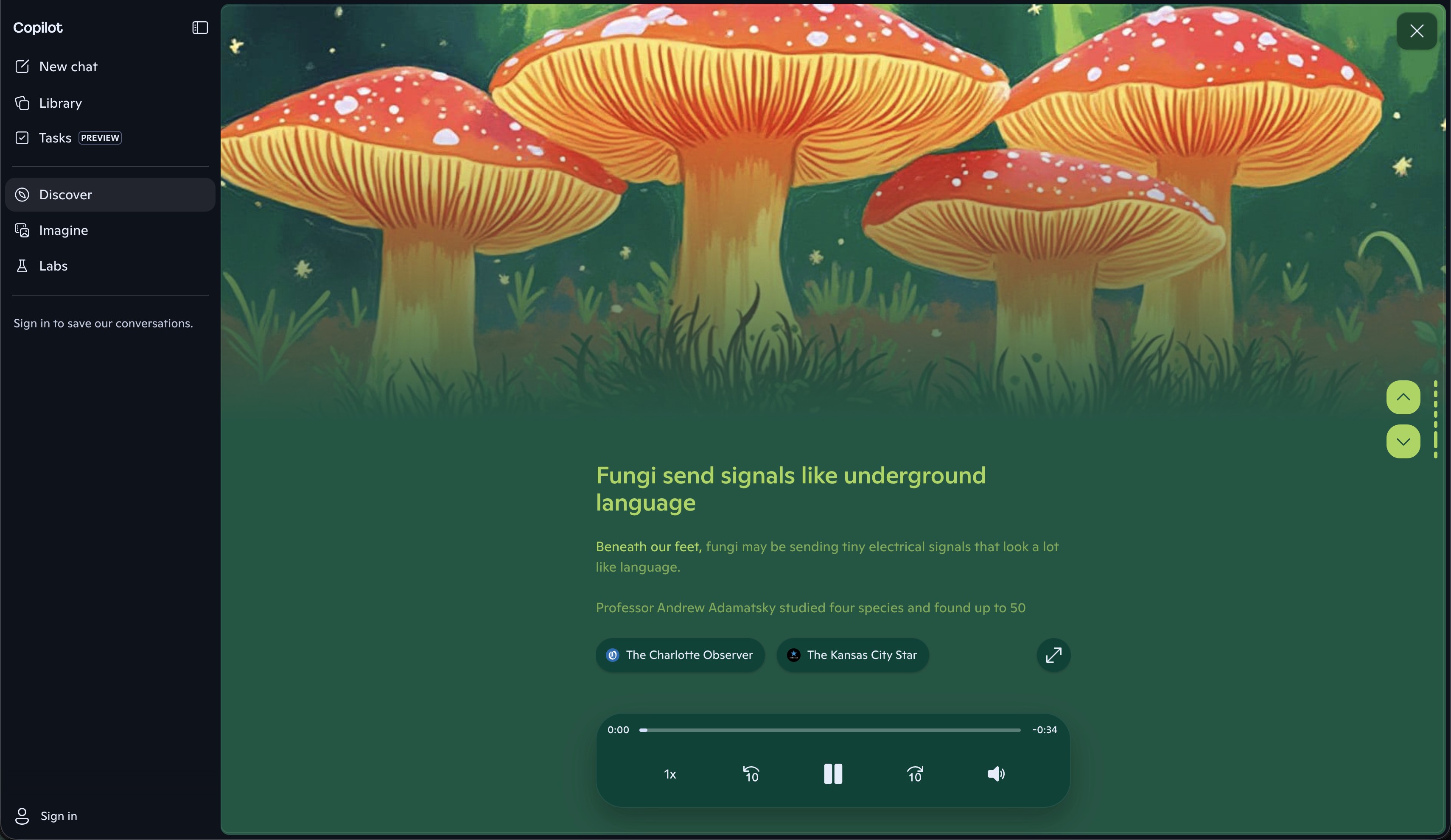Image resolution: width=1451 pixels, height=840 pixels.
Task: Mute the audio volume
Action: pos(995,774)
